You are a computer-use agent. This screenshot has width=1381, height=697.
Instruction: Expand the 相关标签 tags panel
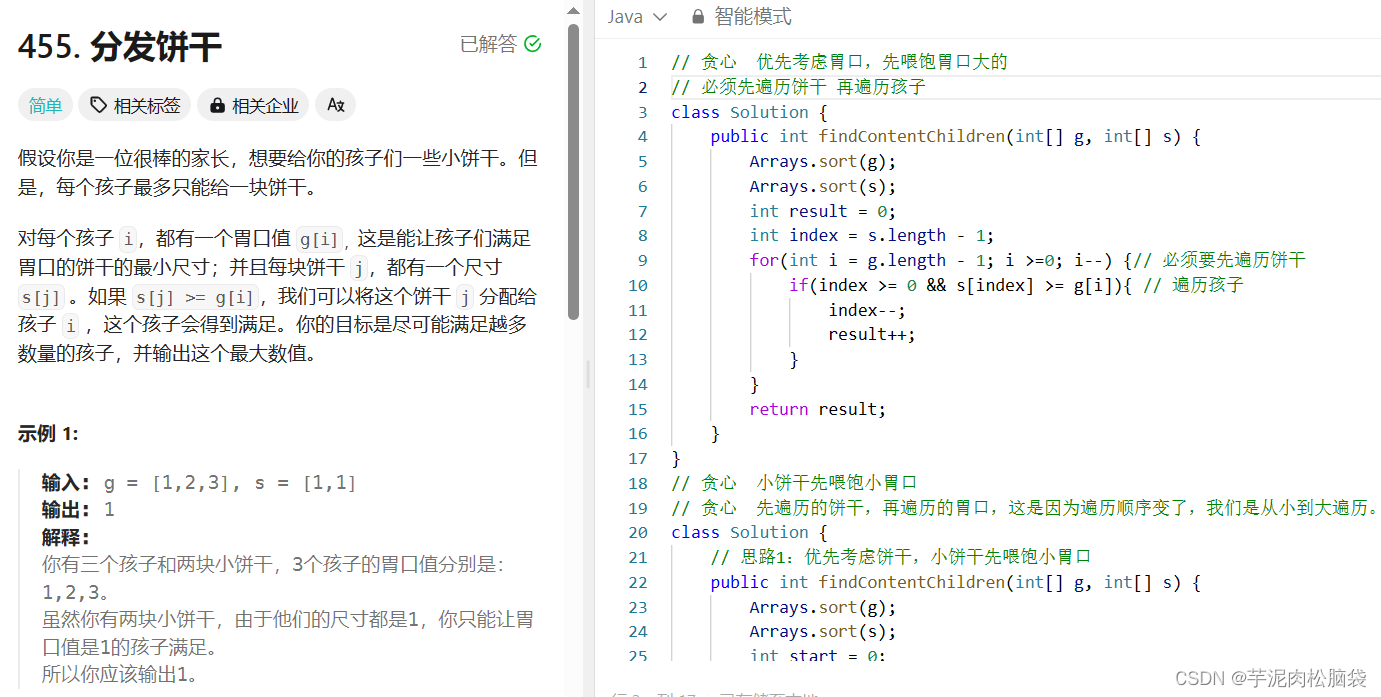tap(134, 105)
